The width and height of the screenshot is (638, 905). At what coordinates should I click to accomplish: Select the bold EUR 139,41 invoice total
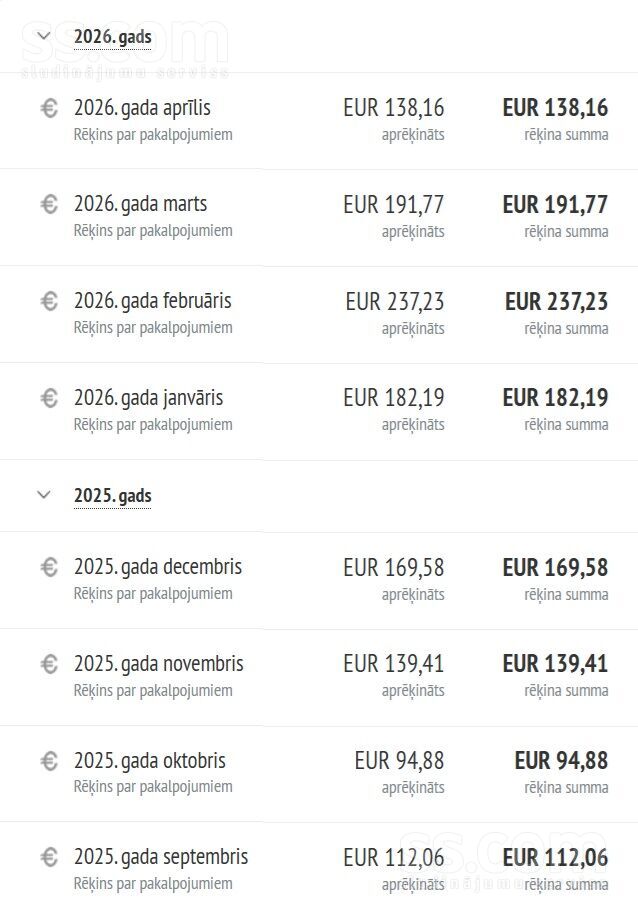[555, 664]
